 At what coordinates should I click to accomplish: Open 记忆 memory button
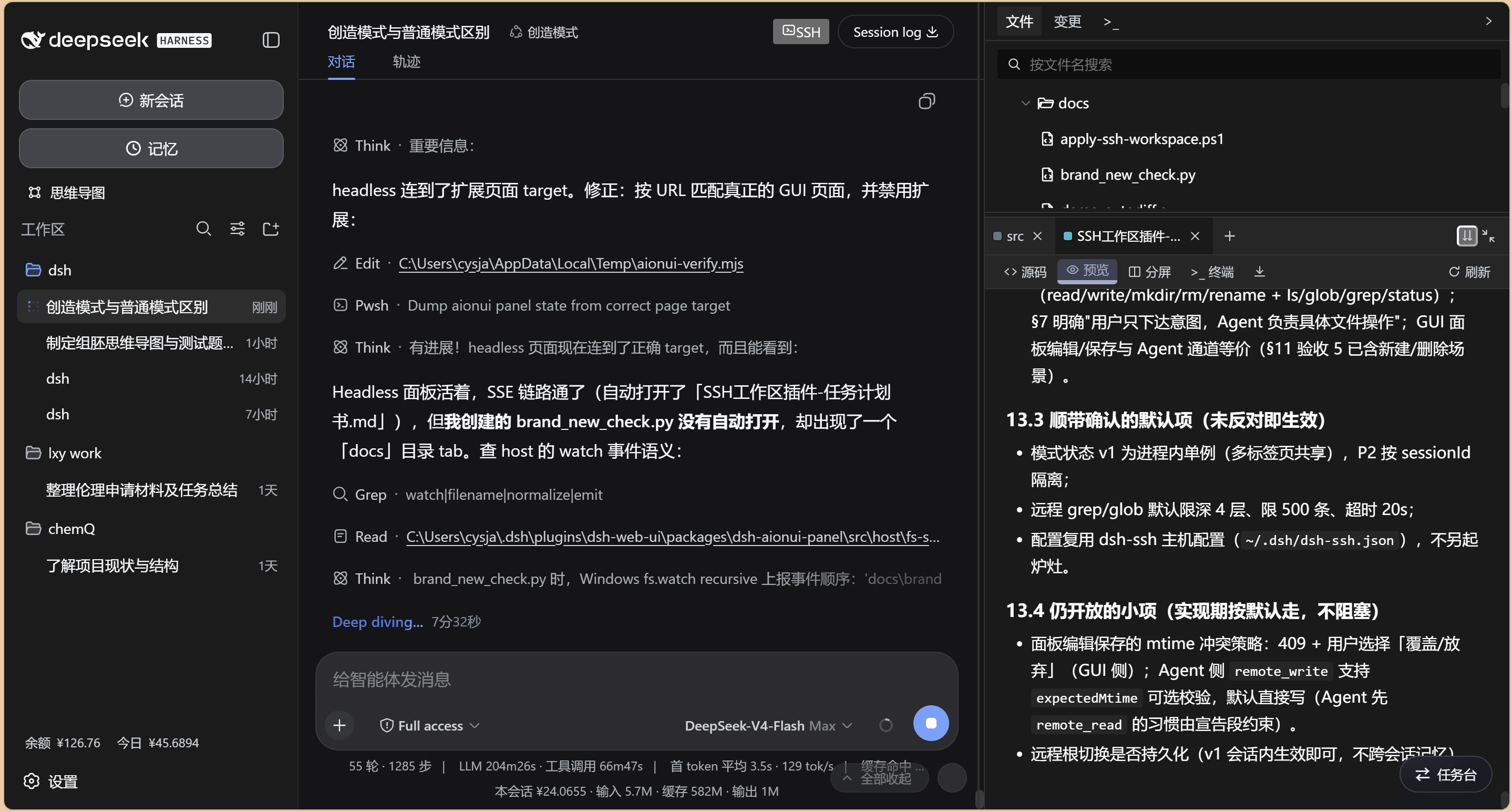coord(151,149)
